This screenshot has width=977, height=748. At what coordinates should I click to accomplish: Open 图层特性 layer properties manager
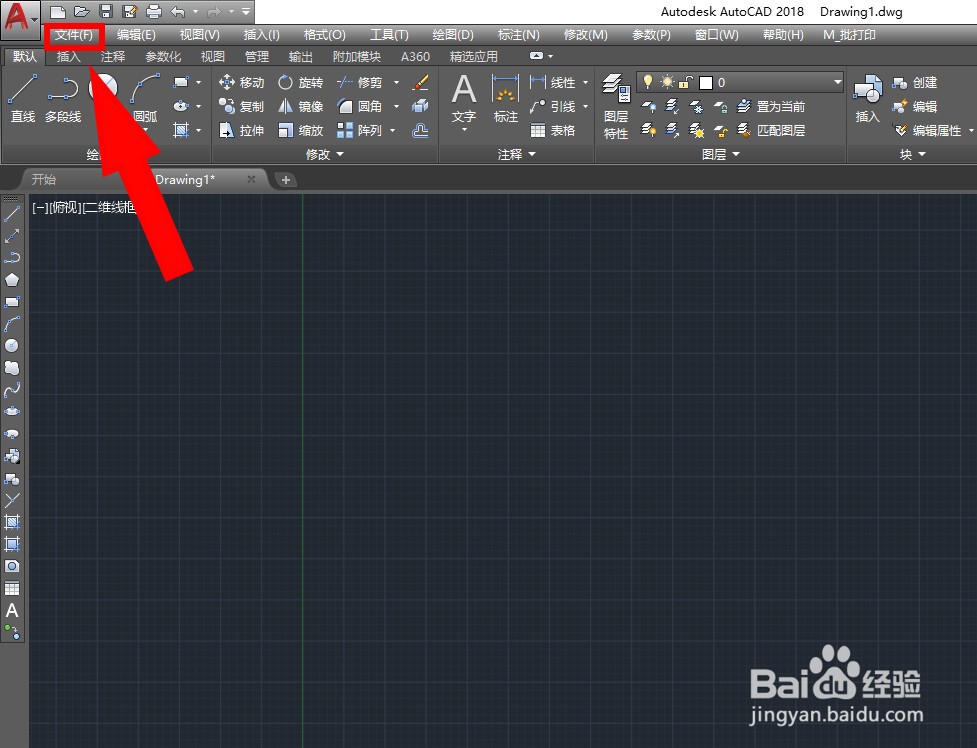click(616, 106)
